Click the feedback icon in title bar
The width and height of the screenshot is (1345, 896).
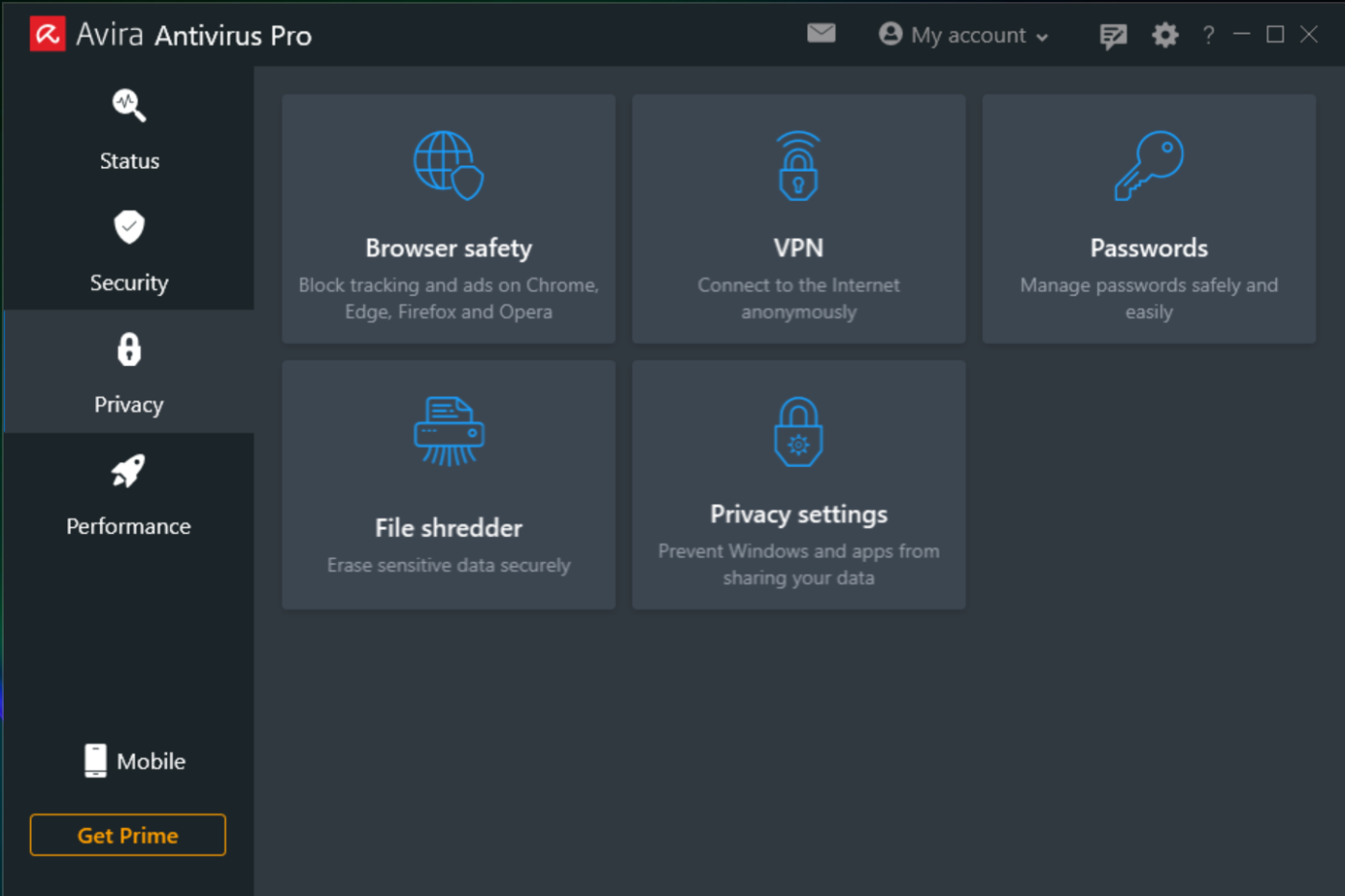(1113, 34)
